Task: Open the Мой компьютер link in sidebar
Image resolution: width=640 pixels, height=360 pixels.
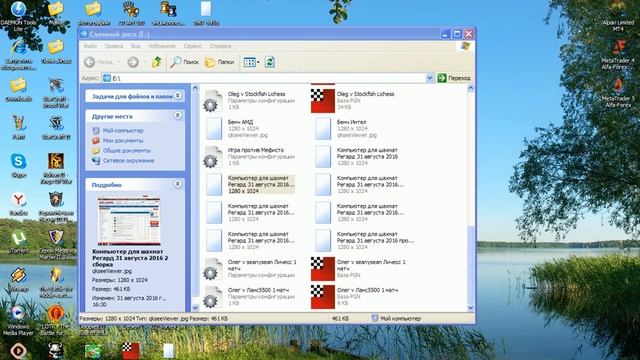Action: click(123, 130)
